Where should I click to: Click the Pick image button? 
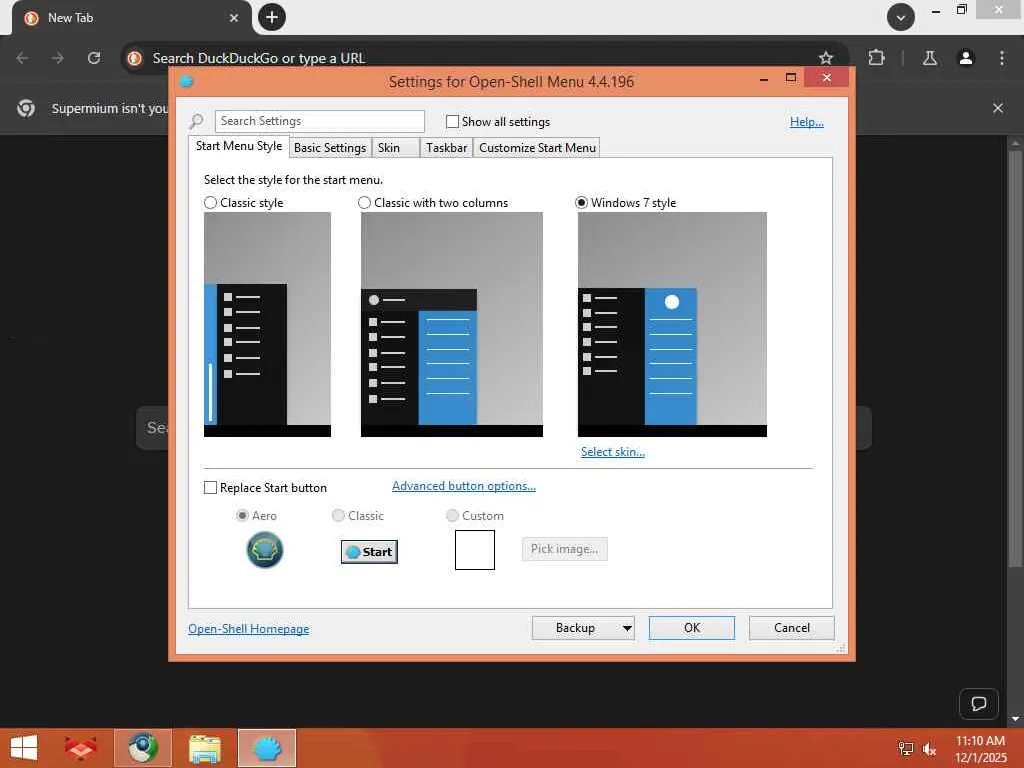(564, 549)
